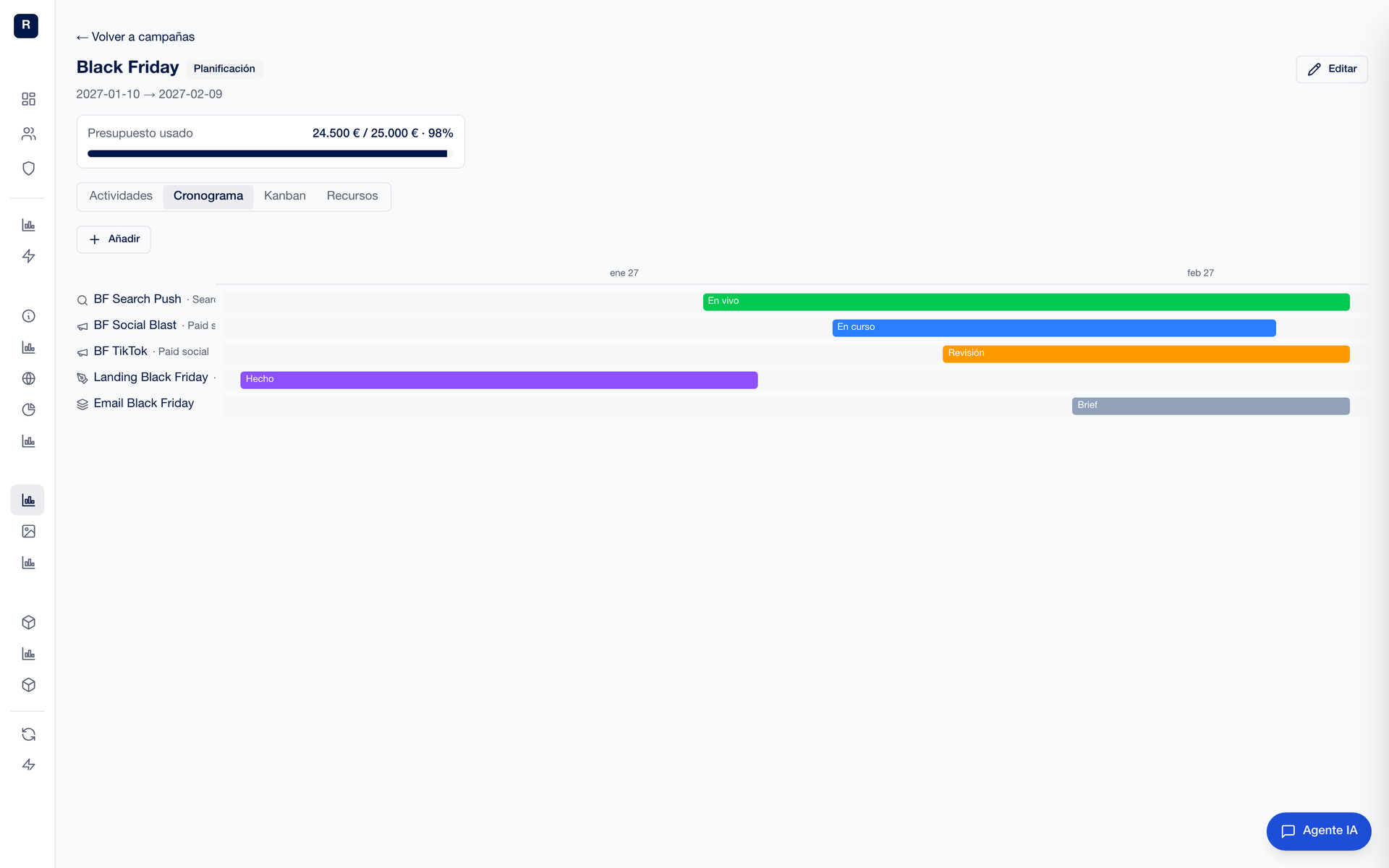Screen dimensions: 1389x868
Task: Open the globe icon in sidebar
Action: pos(28,378)
